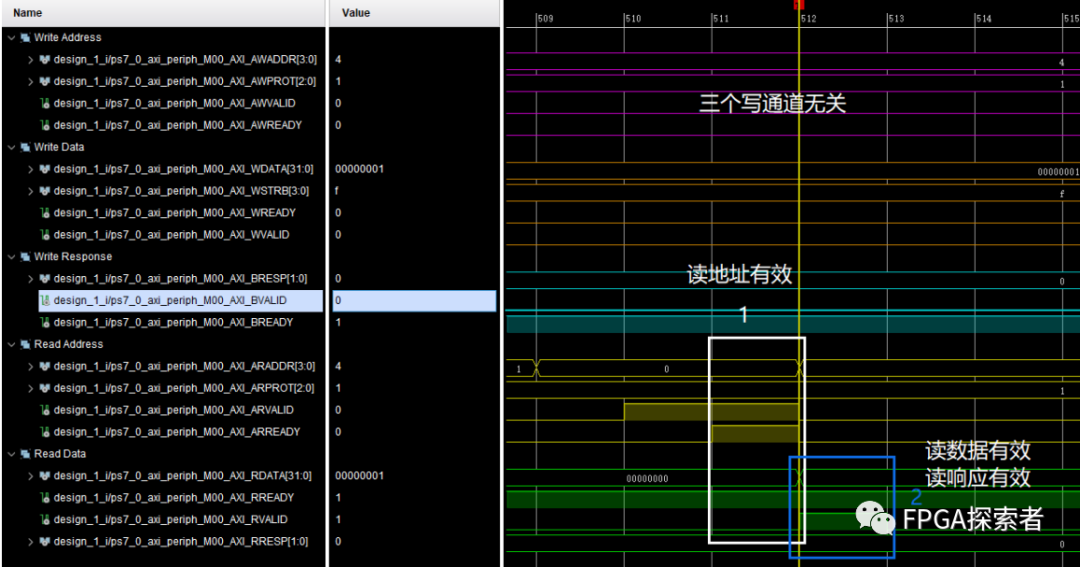
Task: Click the ARADDR[3:0] bus icon
Action: pos(45,366)
